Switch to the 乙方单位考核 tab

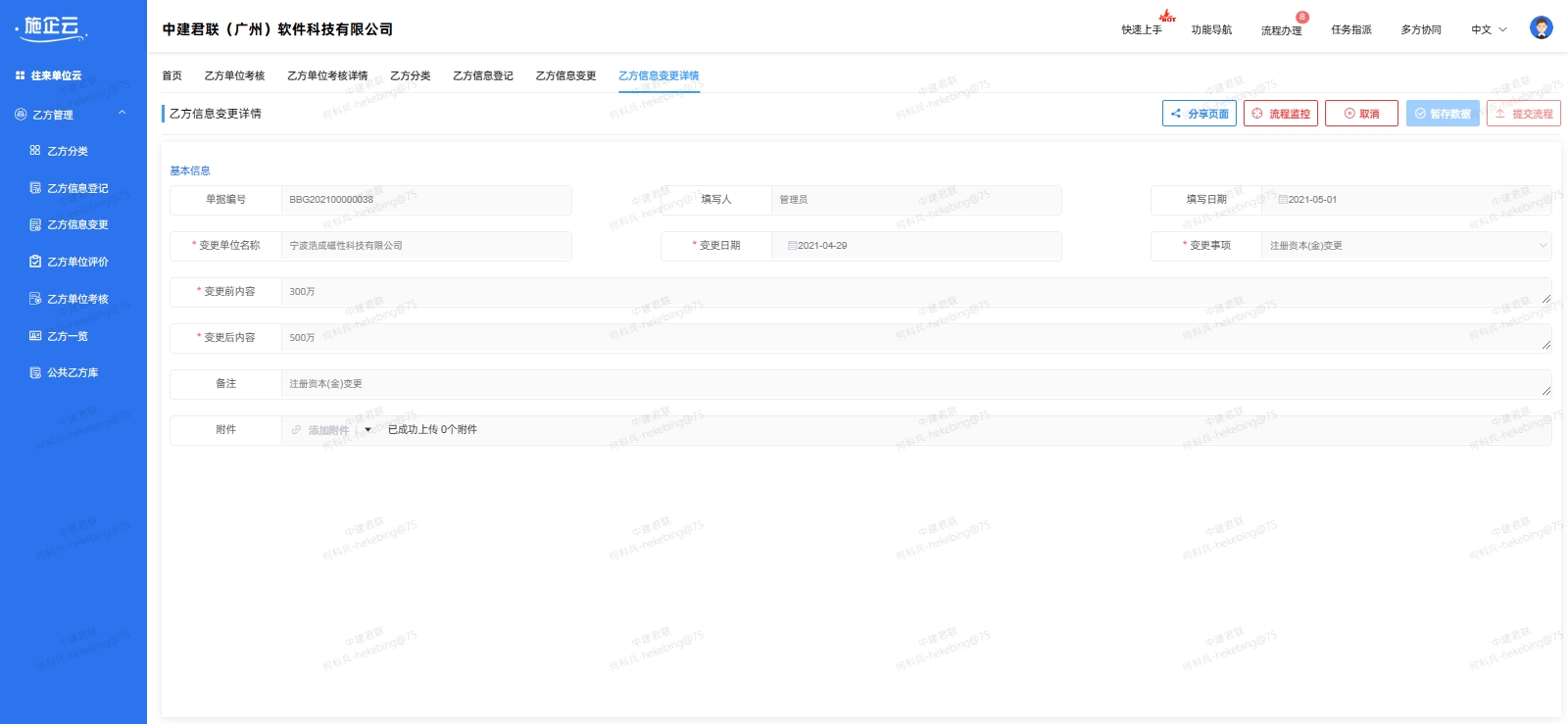pos(234,75)
